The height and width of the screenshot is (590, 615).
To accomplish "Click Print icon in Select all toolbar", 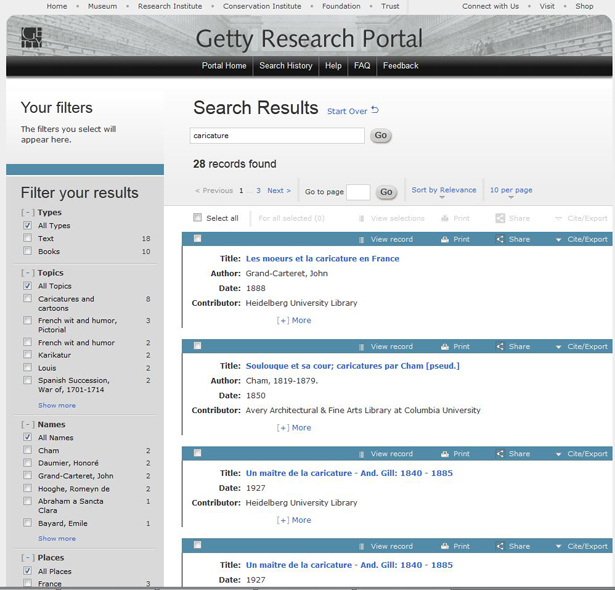I will [445, 219].
